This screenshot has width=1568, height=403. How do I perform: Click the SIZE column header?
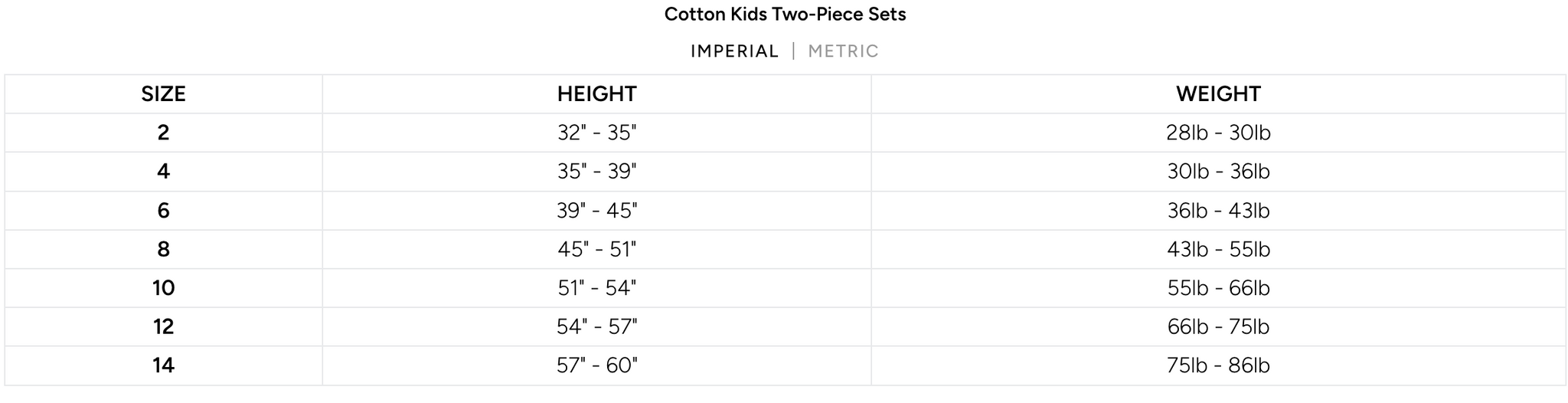coord(163,94)
